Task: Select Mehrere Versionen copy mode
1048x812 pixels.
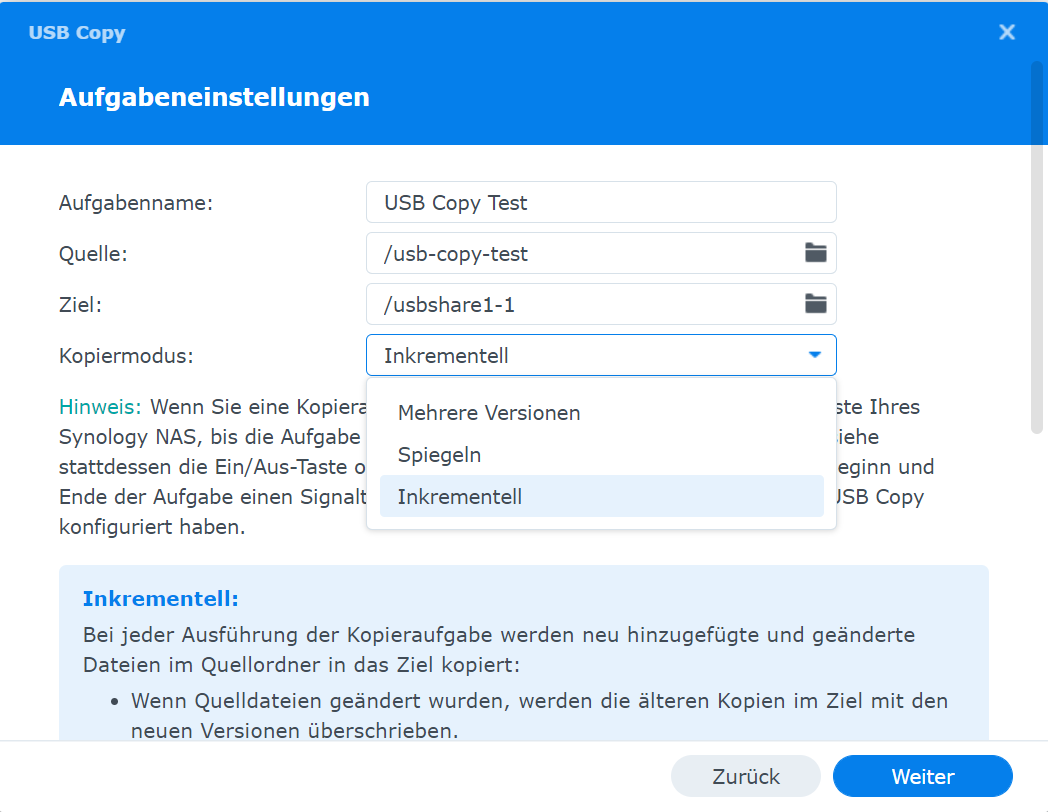Action: pos(489,412)
